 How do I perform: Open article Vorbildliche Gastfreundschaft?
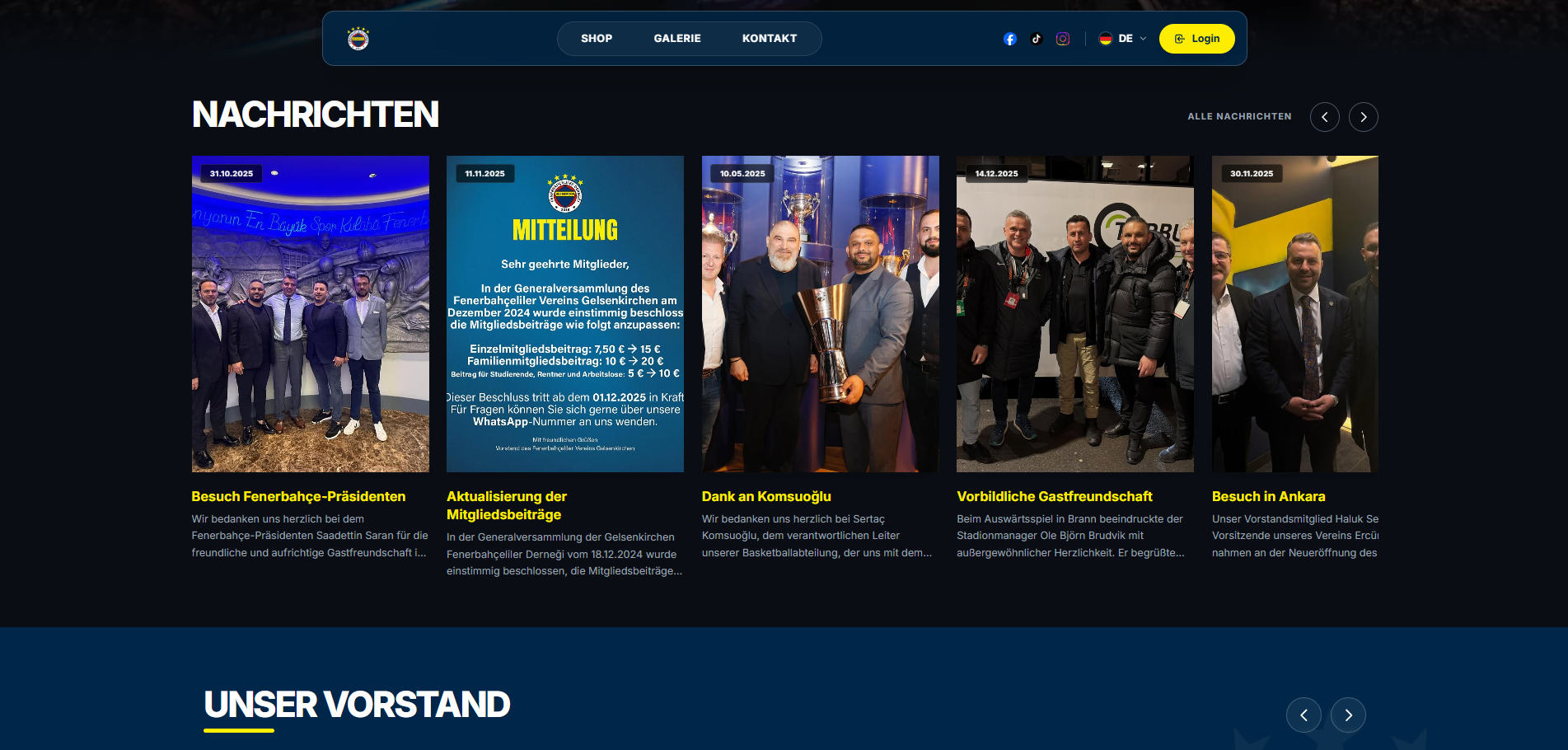1055,496
